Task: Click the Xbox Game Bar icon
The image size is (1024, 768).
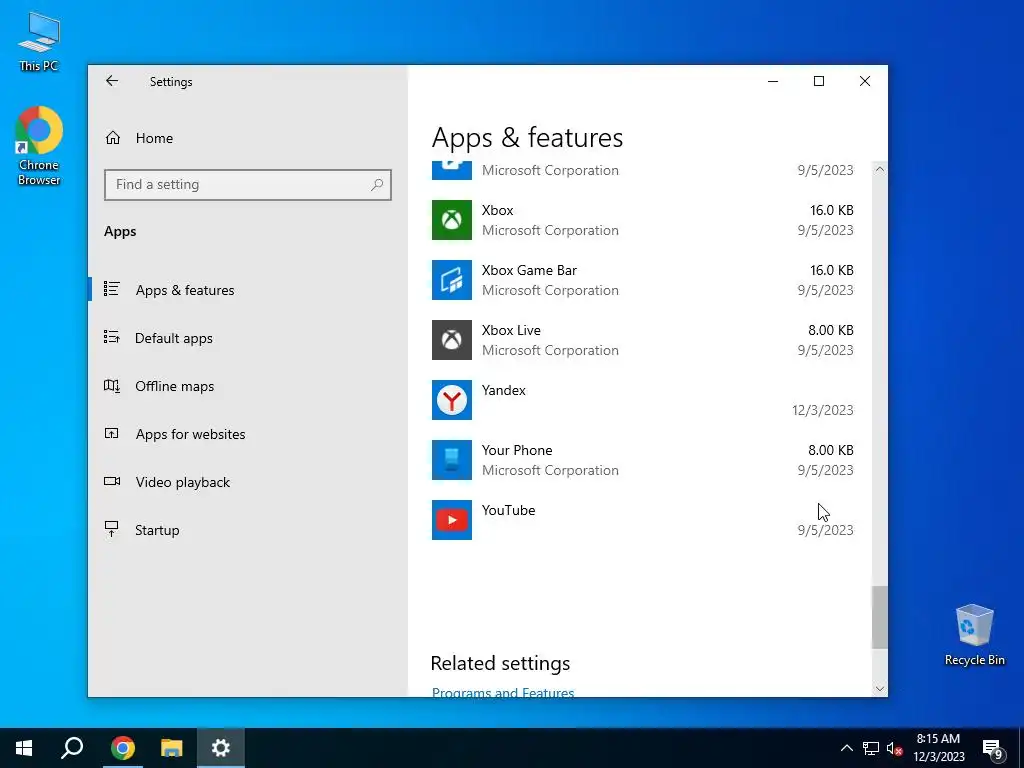Action: pyautogui.click(x=451, y=280)
